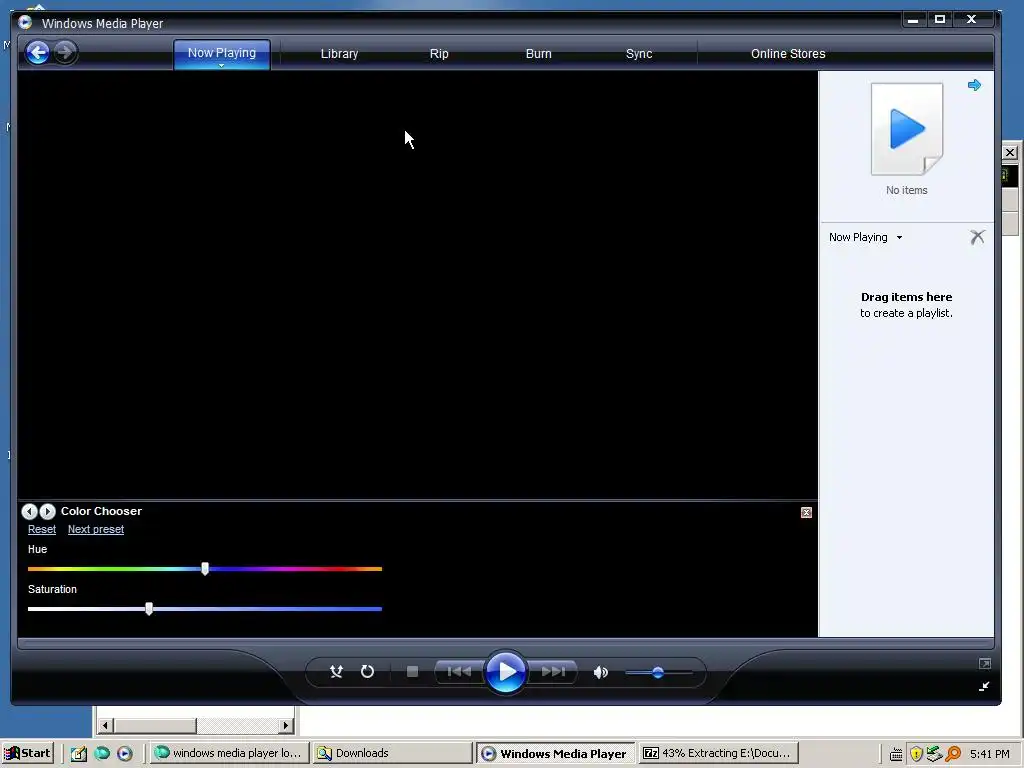1024x768 pixels.
Task: Switch to full screen view icon
Action: click(x=985, y=664)
